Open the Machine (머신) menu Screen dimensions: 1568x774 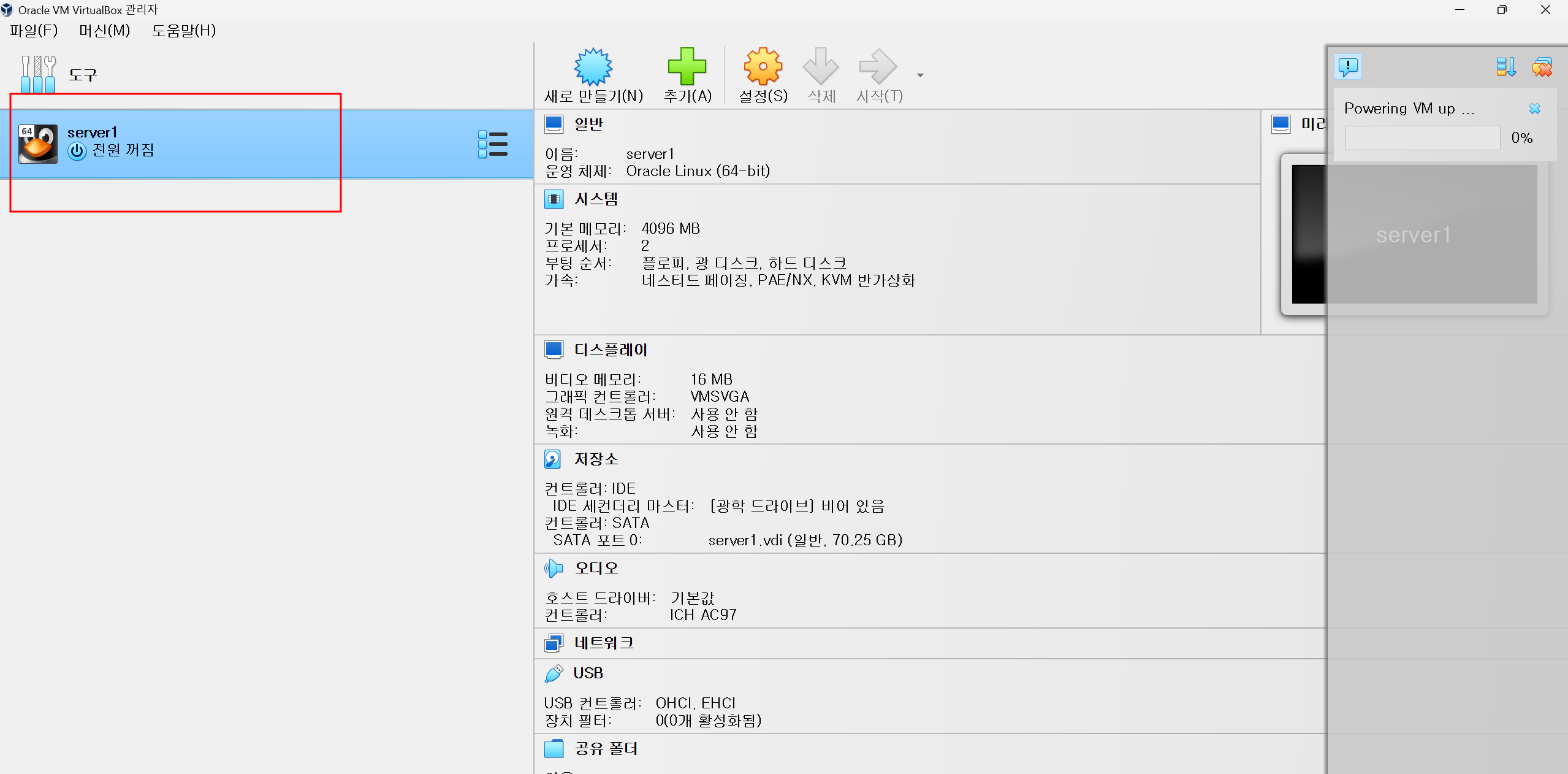105,31
